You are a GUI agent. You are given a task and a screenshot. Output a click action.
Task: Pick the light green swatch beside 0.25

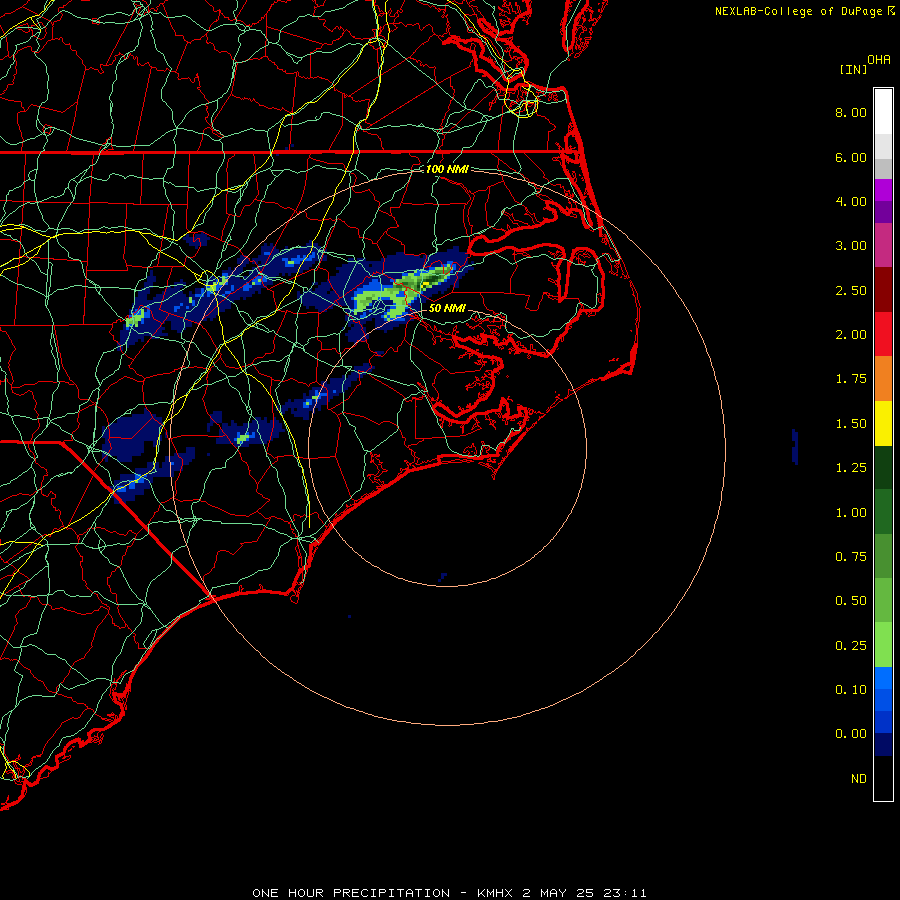[x=883, y=645]
